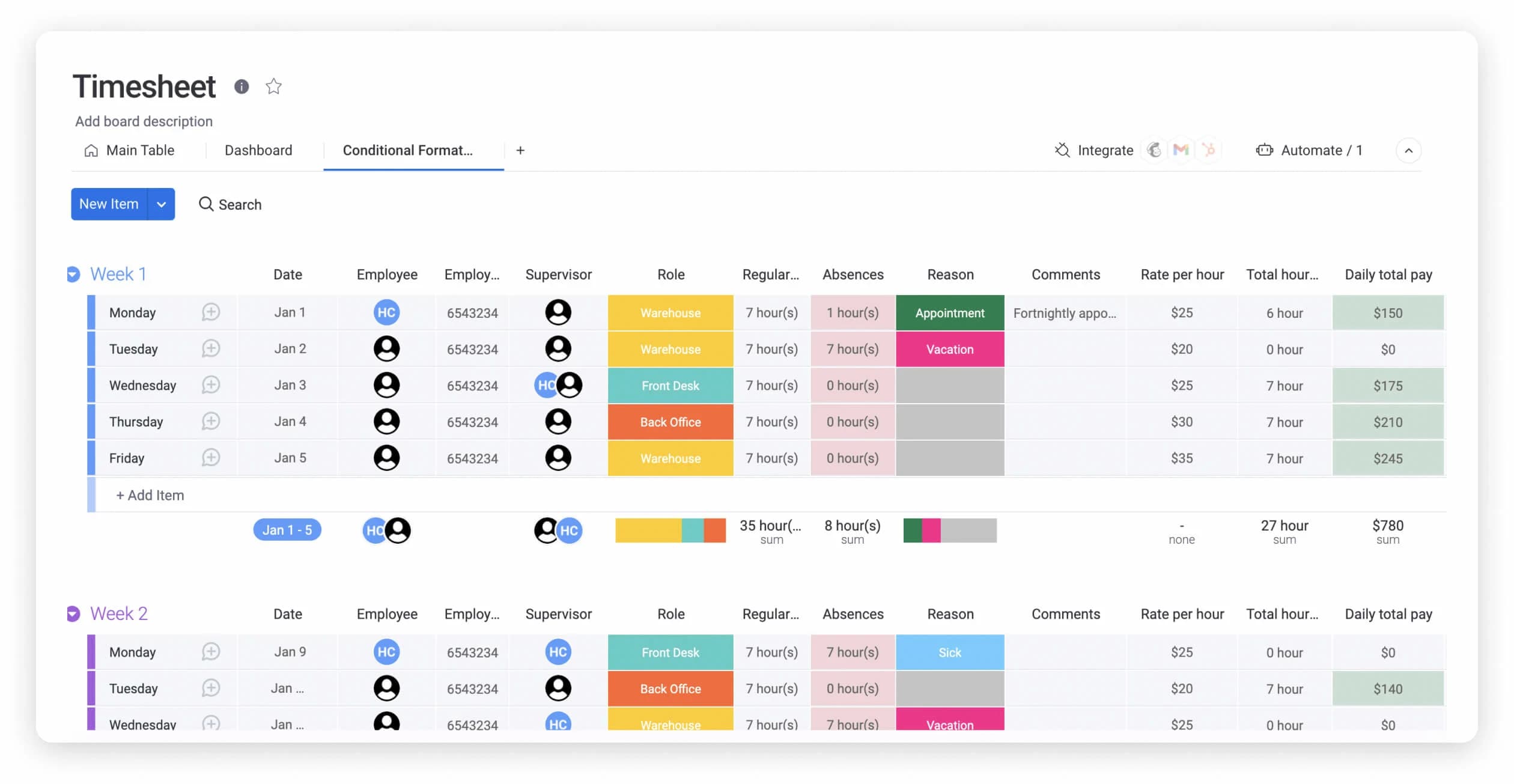This screenshot has height=784, width=1514.
Task: Open the Automate robot icon
Action: [1264, 150]
